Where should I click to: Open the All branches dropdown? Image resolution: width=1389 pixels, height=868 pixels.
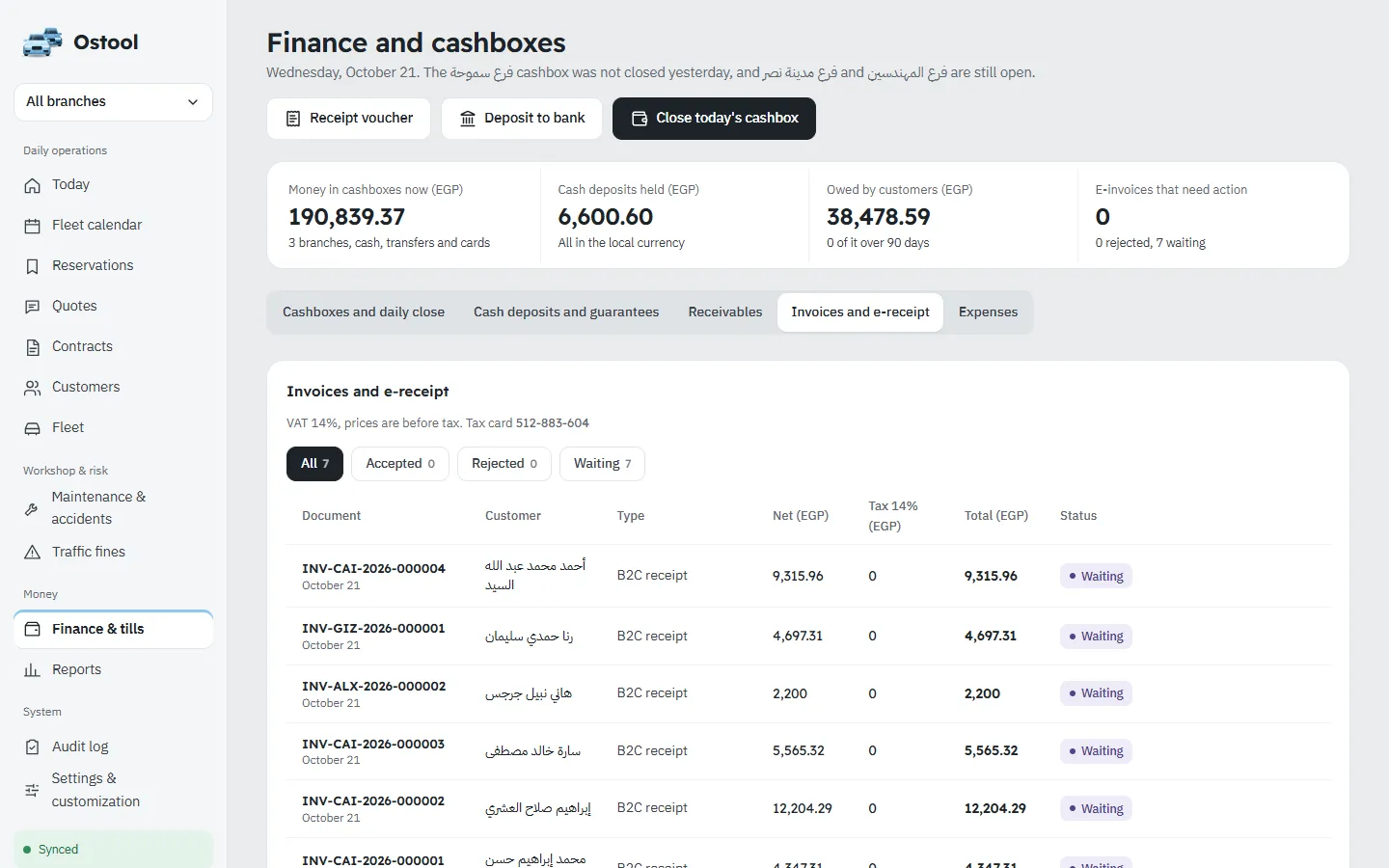113,102
